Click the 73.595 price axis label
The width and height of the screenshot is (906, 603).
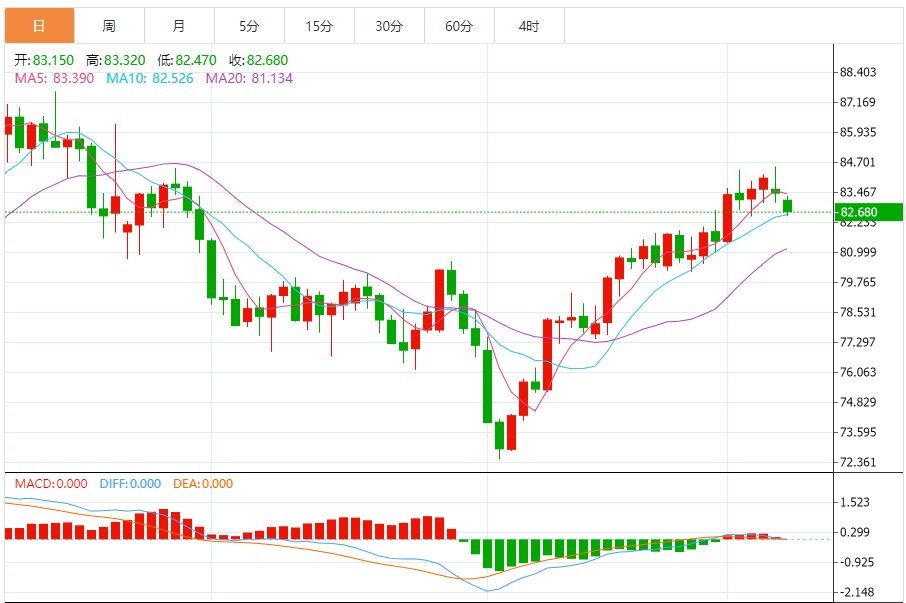pos(857,432)
